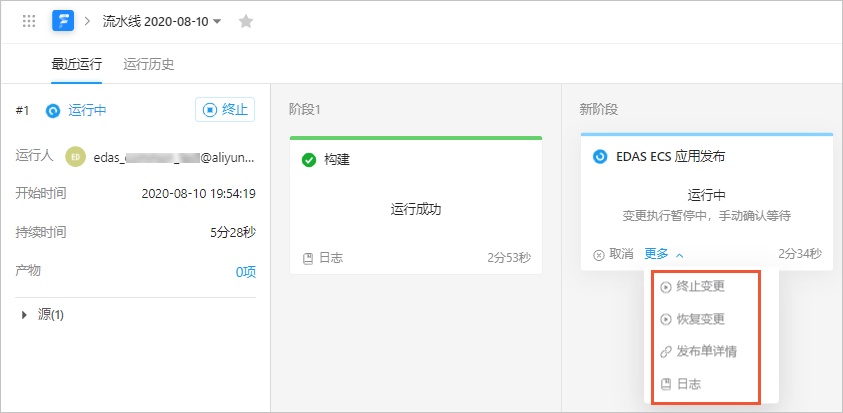The image size is (843, 413).
Task: Open the 0项 artifacts link
Action: click(x=246, y=272)
